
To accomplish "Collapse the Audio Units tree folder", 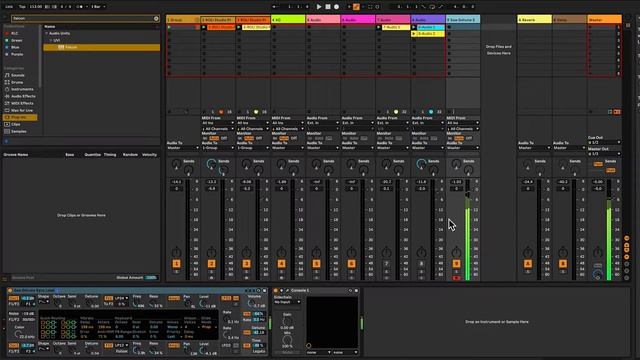I will click(x=47, y=33).
